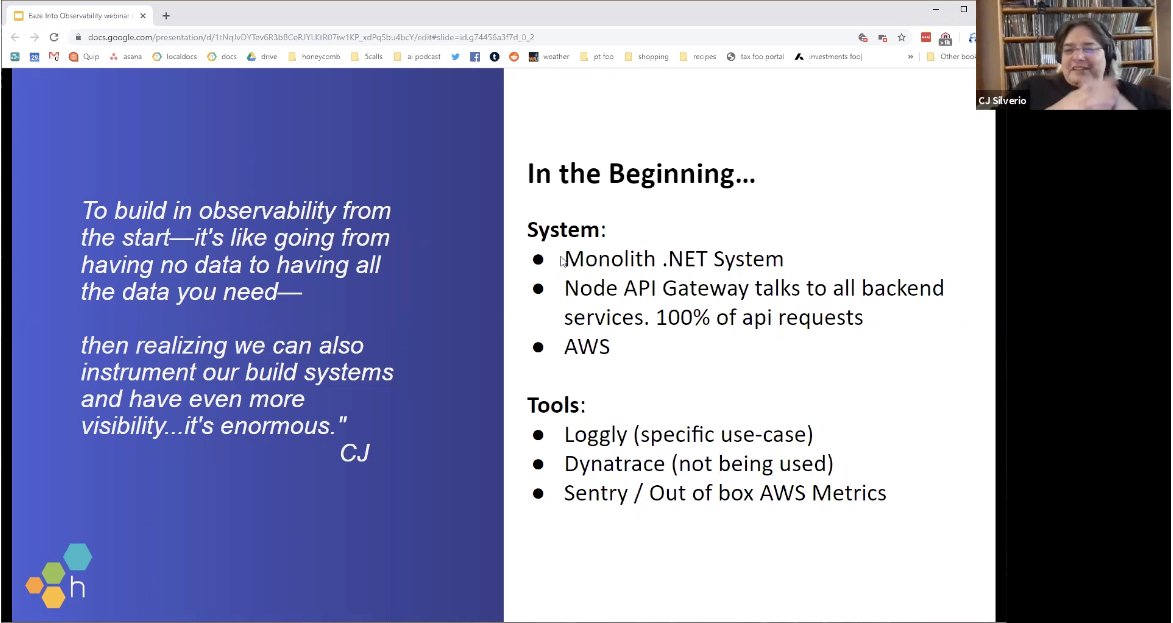Open the weather bookmark
The width and height of the screenshot is (1173, 623).
click(x=549, y=56)
